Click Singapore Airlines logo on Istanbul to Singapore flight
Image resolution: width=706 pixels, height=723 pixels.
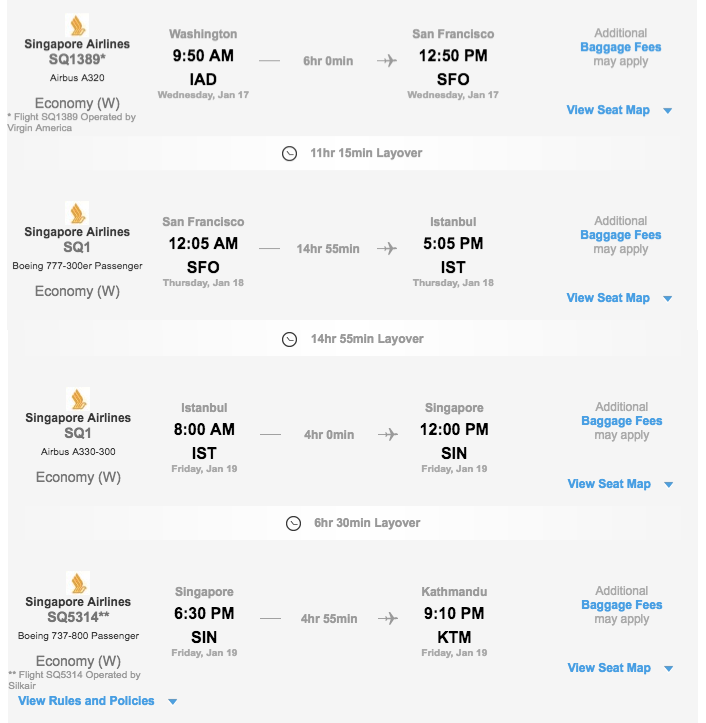[x=78, y=399]
